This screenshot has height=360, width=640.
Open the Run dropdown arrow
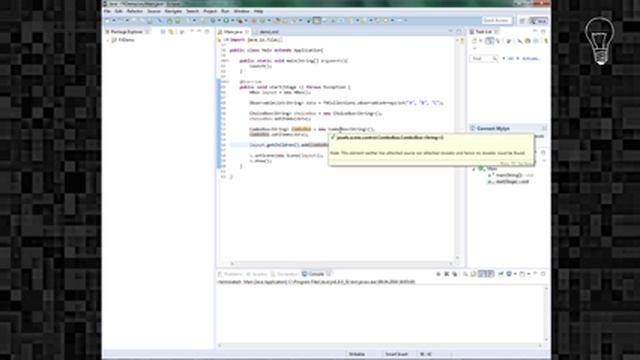232,20
